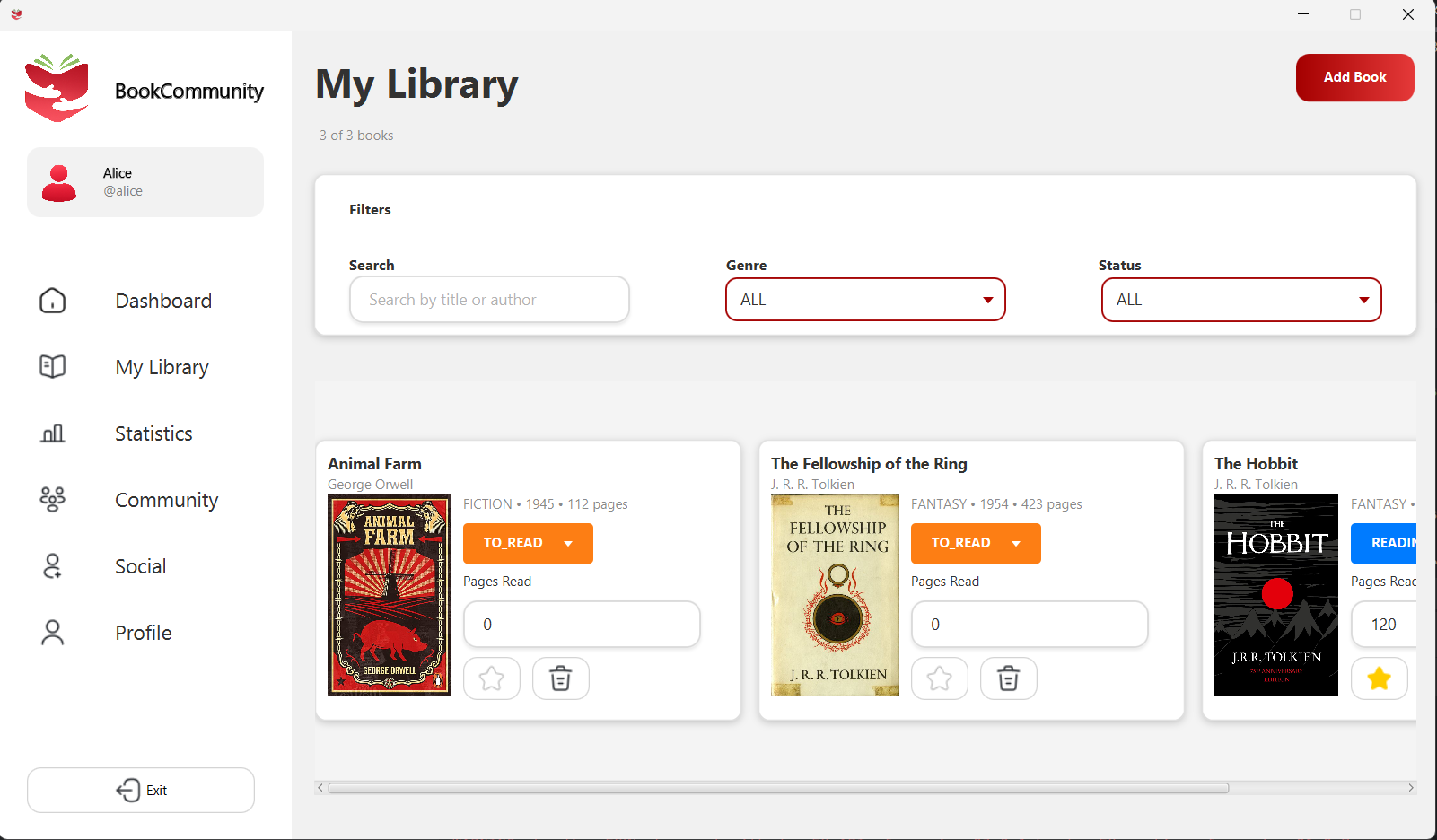The image size is (1437, 840).
Task: Open the Profile menu item
Action: (143, 633)
